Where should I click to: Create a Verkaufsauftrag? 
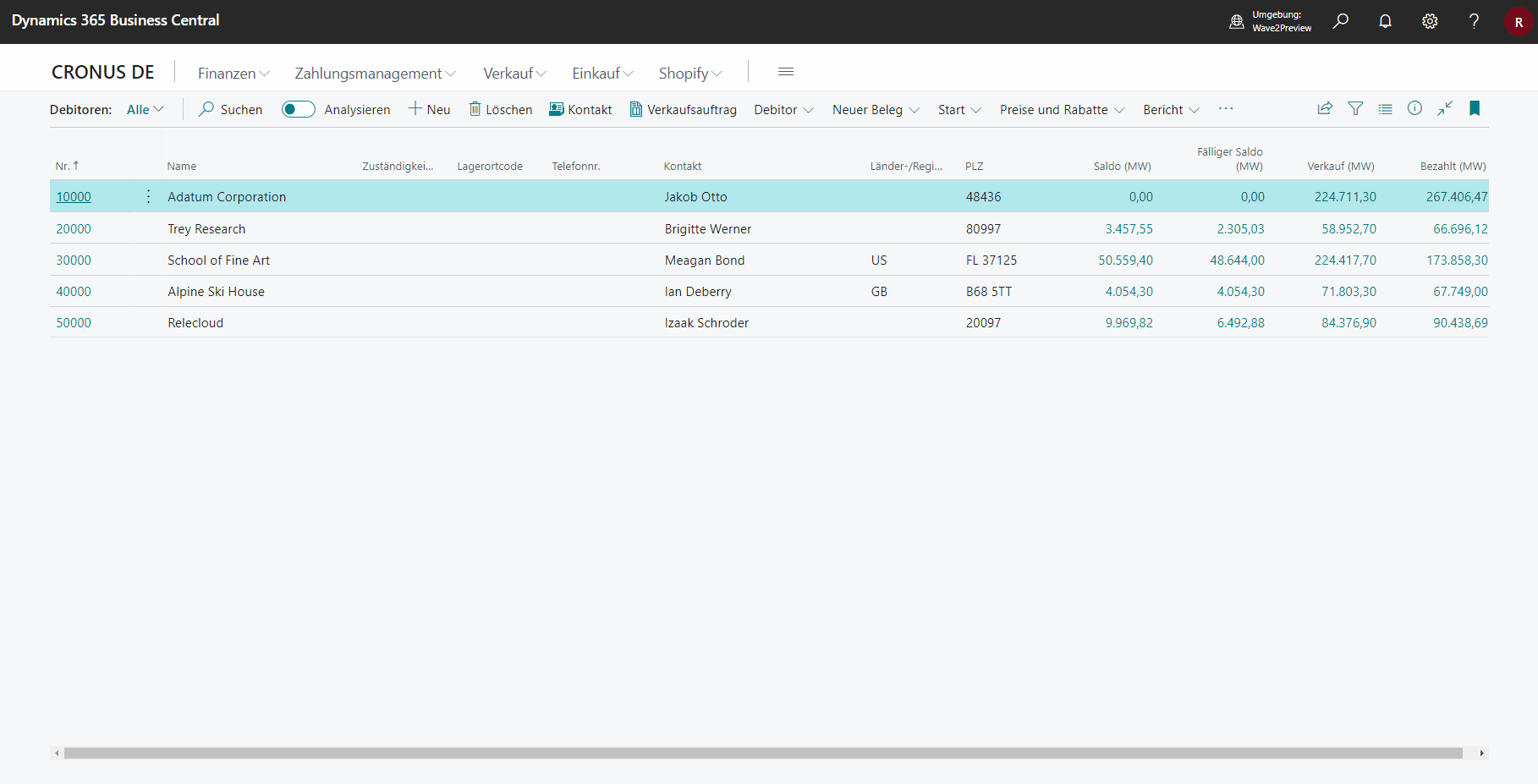[683, 109]
